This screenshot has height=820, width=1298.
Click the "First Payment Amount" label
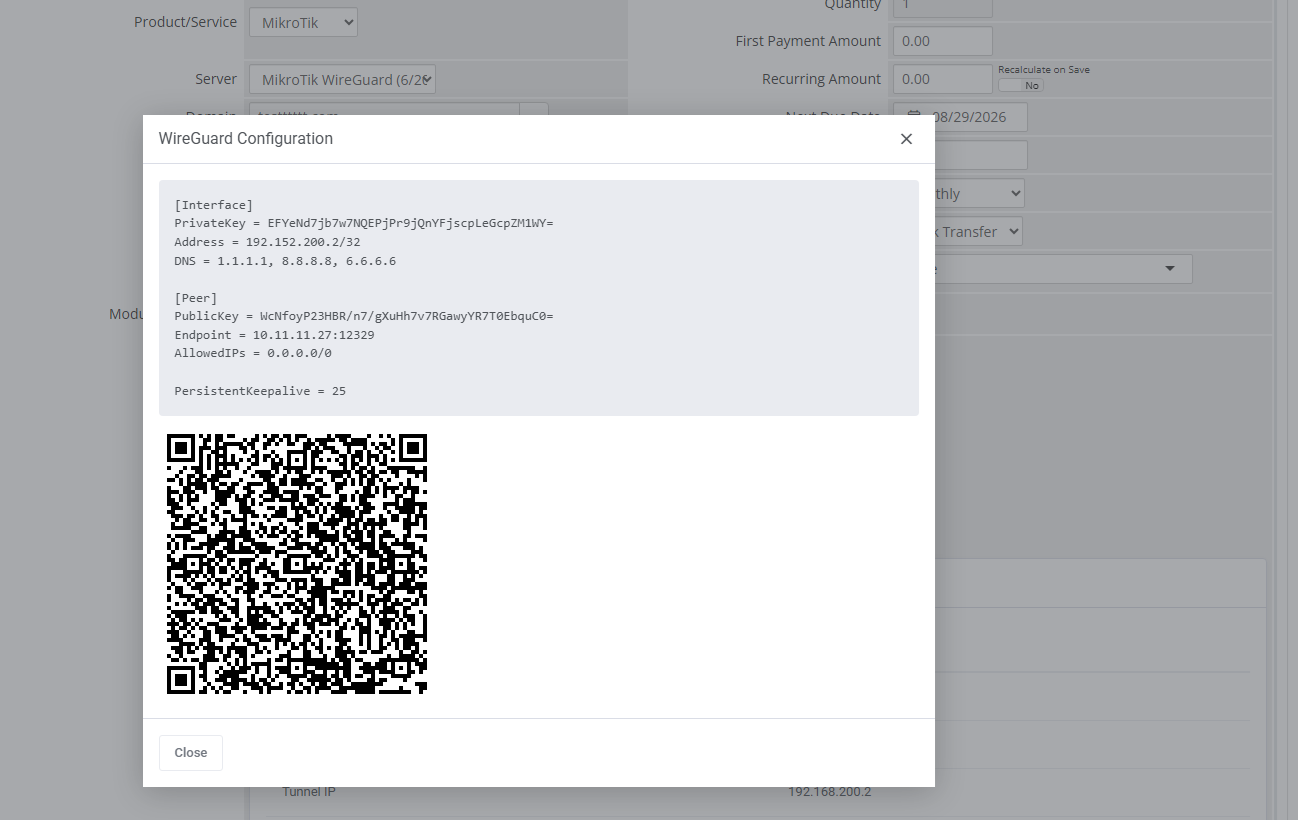click(x=808, y=41)
